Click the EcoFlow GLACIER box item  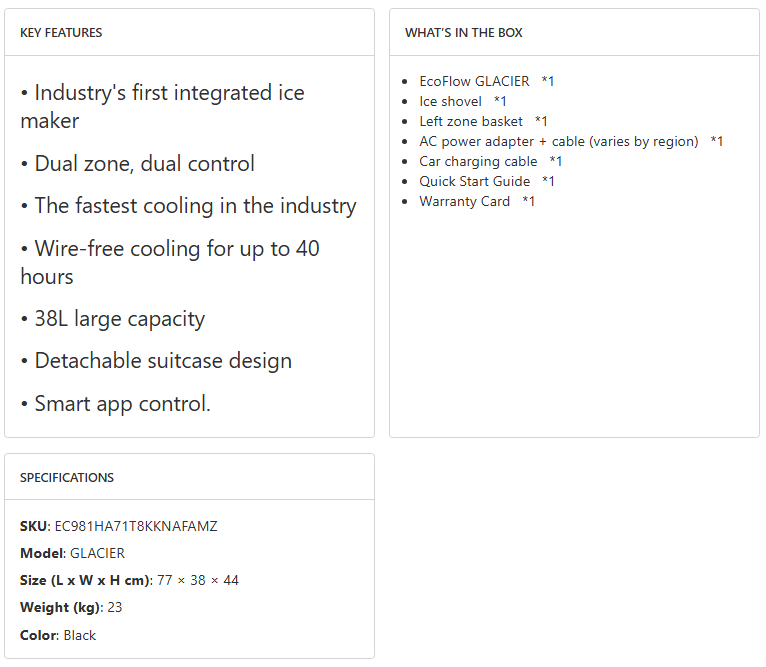tap(486, 81)
